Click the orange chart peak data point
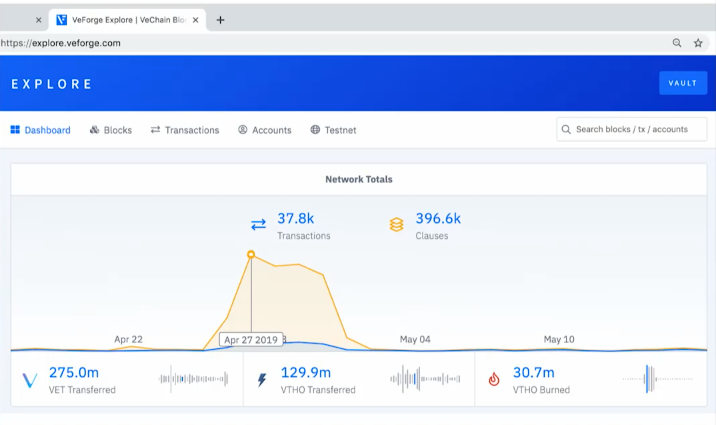Image resolution: width=716 pixels, height=425 pixels. (x=251, y=254)
